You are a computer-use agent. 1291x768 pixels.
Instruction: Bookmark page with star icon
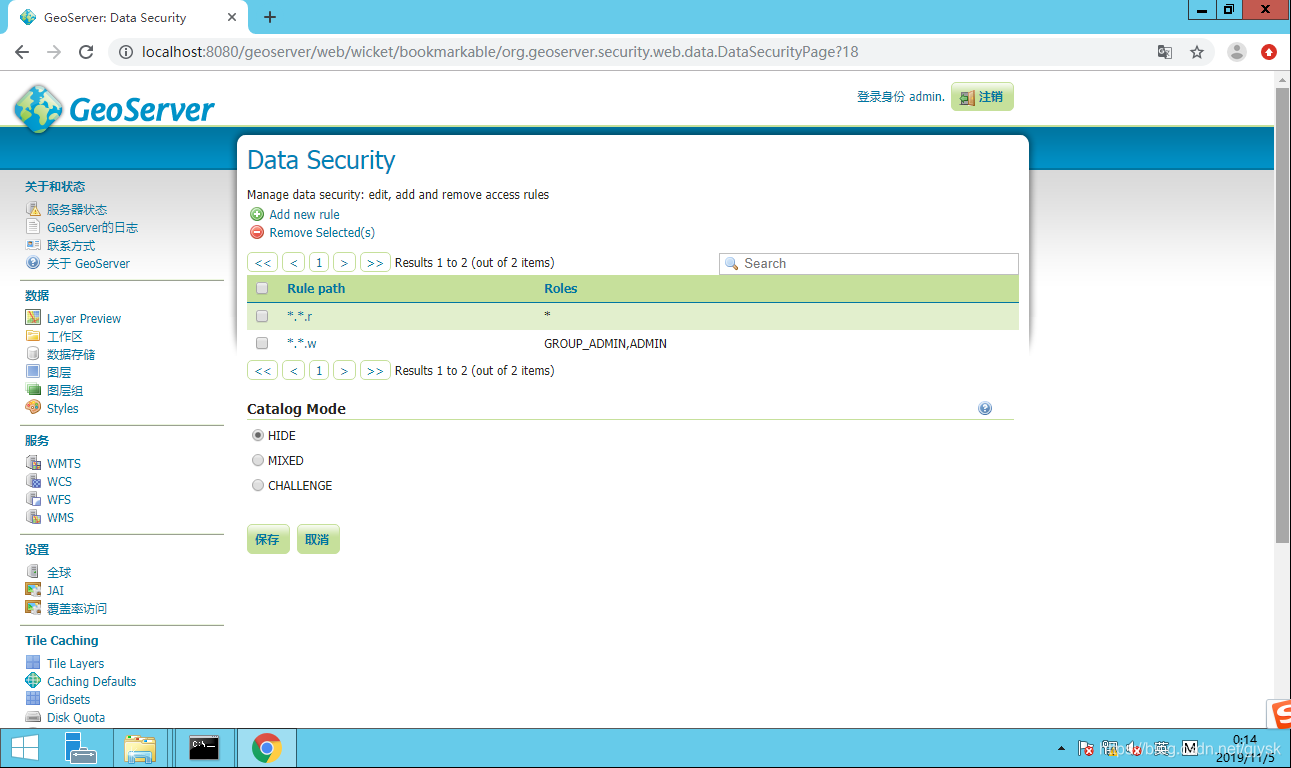[1197, 52]
